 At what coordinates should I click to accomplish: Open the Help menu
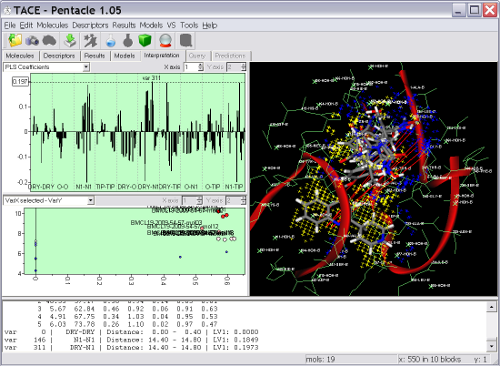point(210,25)
